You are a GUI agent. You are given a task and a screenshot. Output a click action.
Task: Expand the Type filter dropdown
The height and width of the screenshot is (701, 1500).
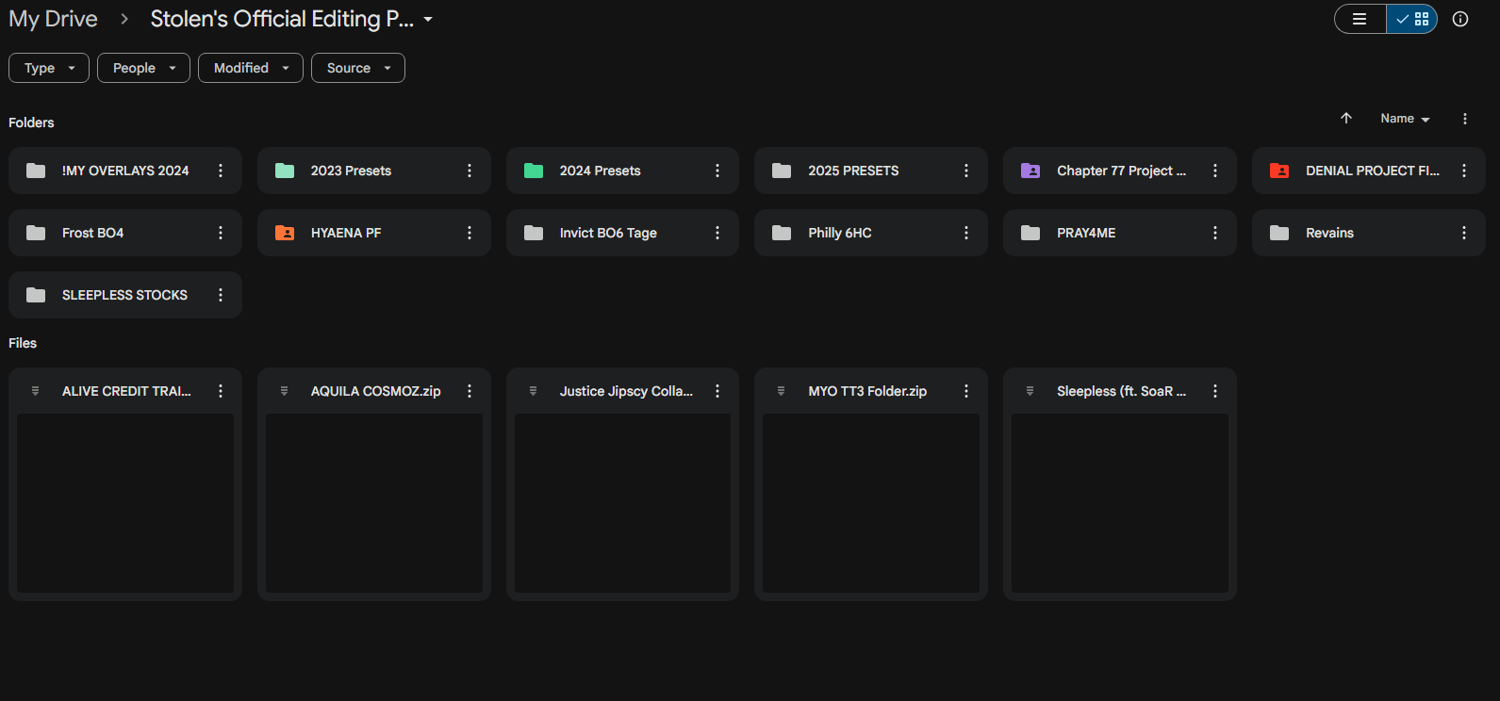tap(49, 68)
